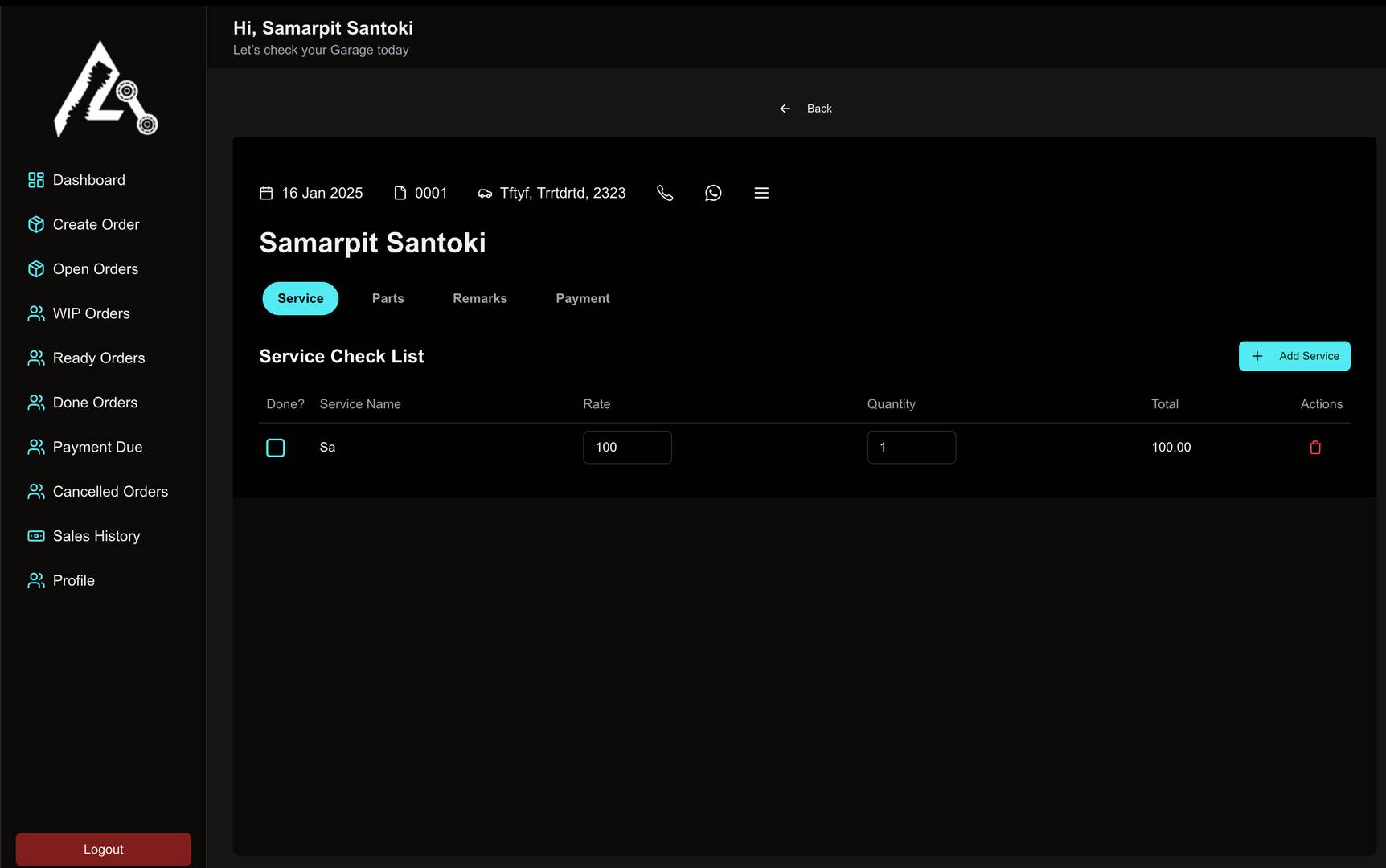Viewport: 1386px width, 868px height.
Task: Click the phone call icon
Action: (x=665, y=193)
